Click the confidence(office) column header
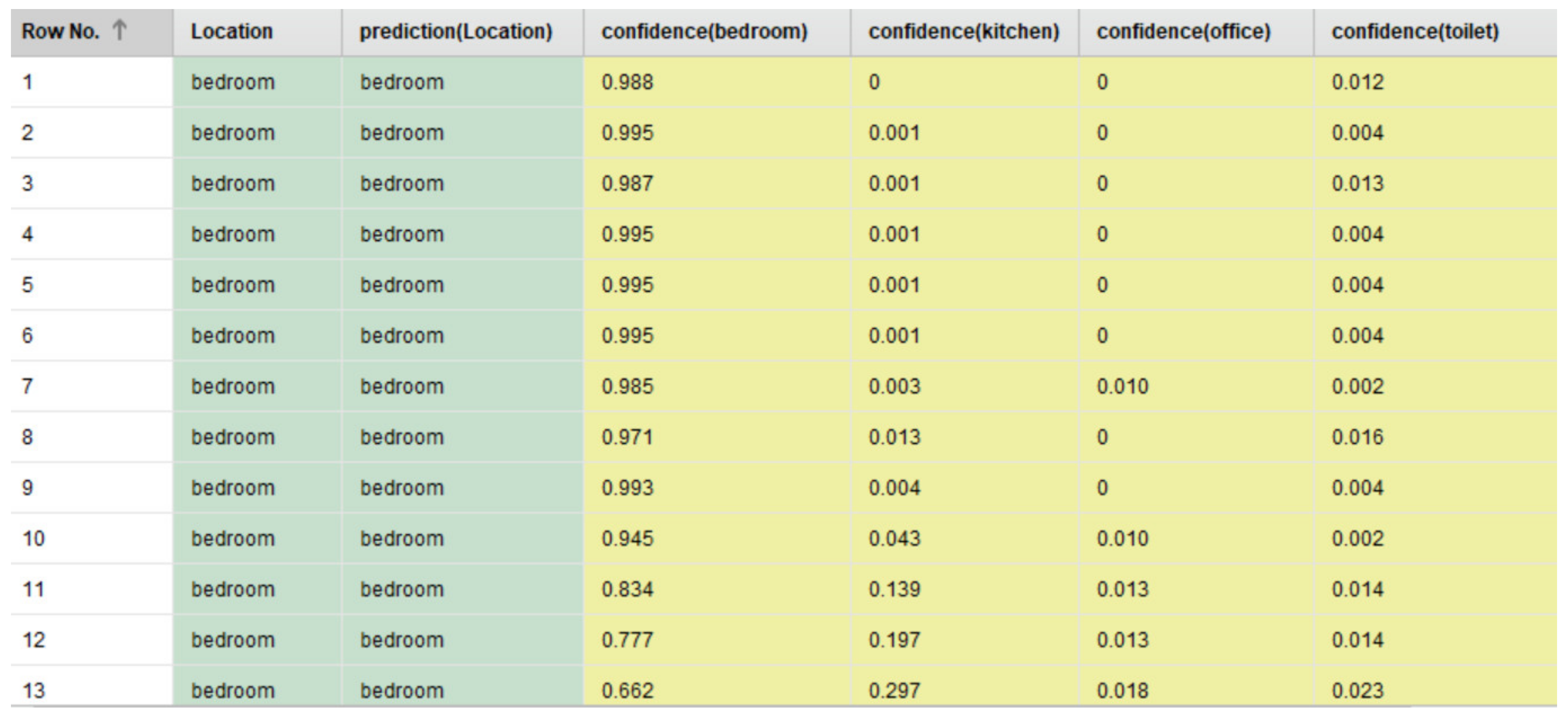The image size is (1568, 719). click(1183, 32)
